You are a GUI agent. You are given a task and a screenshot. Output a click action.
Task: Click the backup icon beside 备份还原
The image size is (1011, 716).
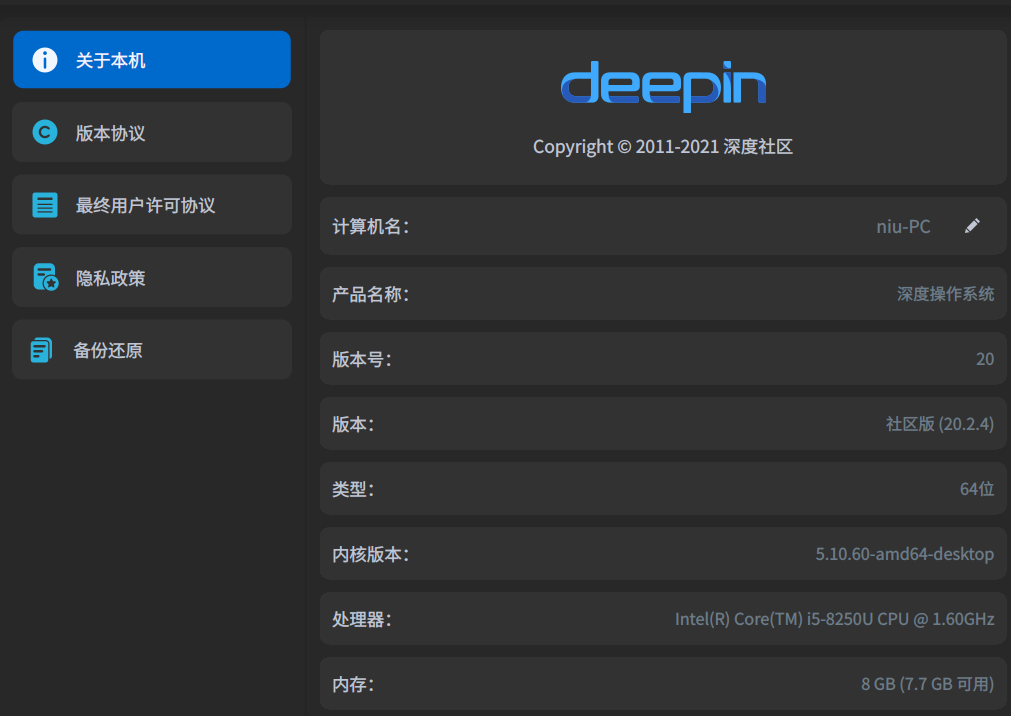(x=41, y=350)
